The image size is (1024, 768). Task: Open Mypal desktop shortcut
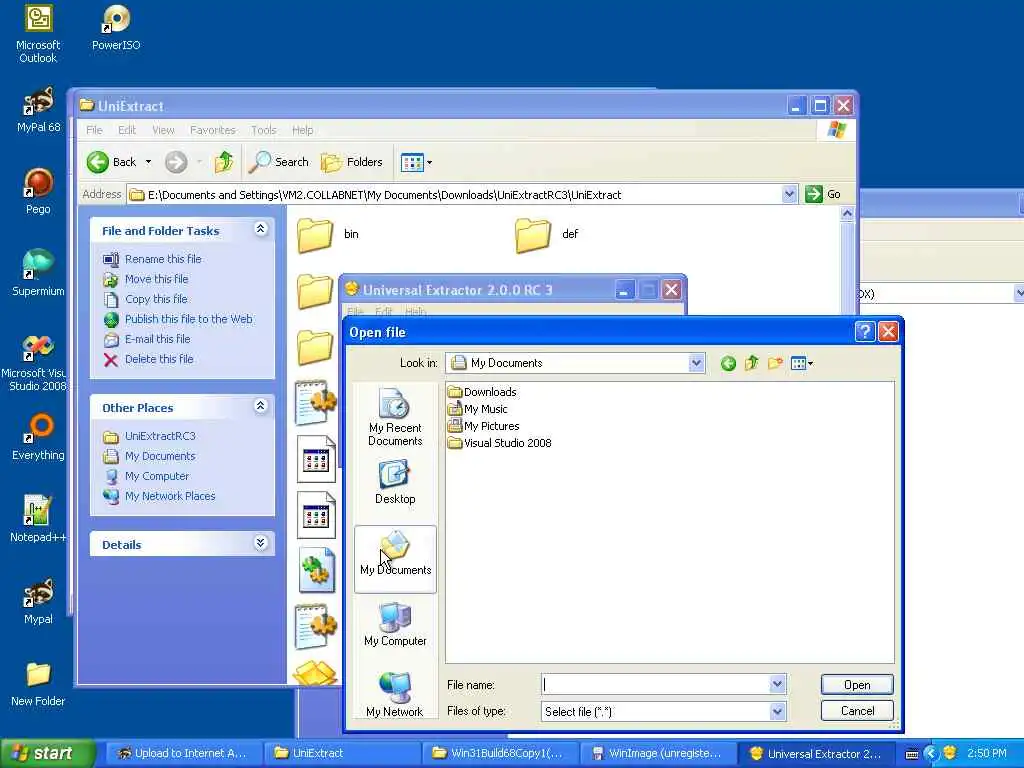click(38, 602)
